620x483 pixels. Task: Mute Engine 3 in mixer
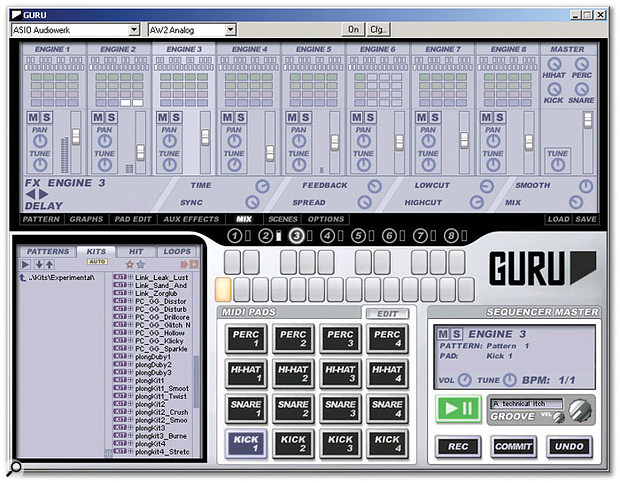pos(163,118)
